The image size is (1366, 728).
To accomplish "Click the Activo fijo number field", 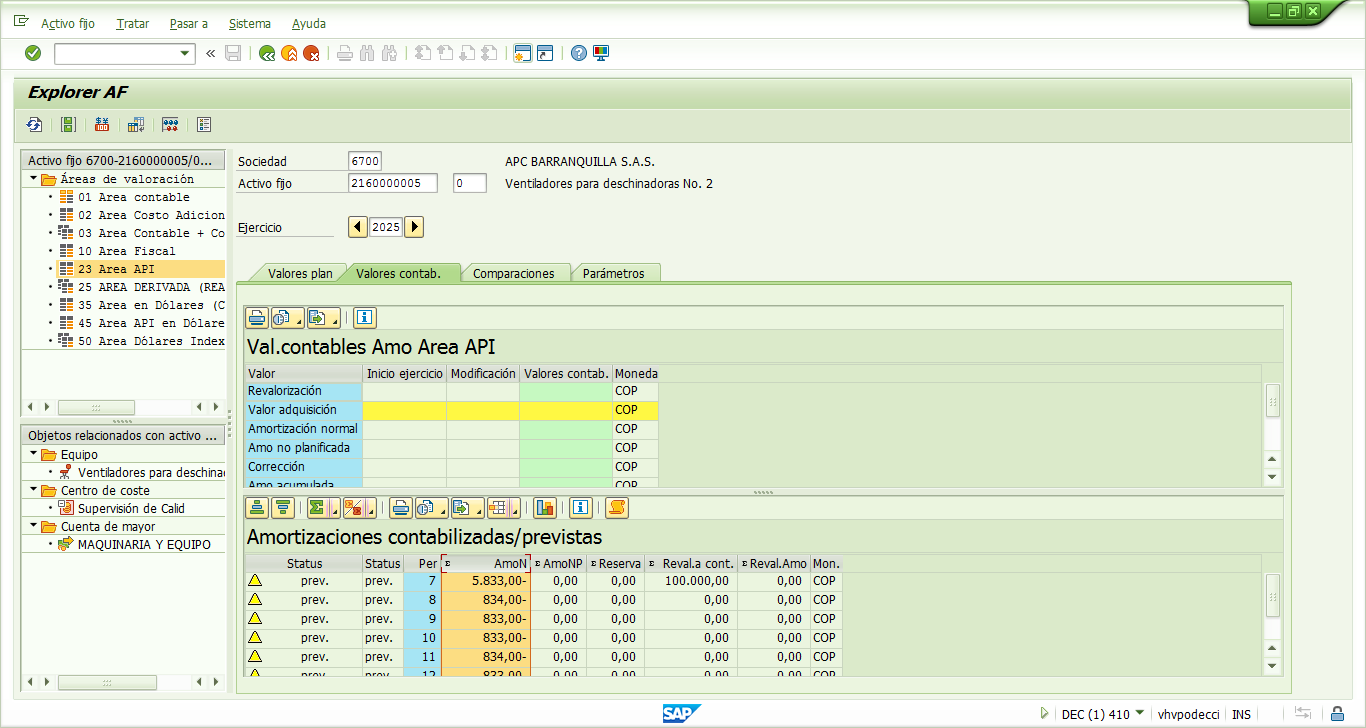I will point(393,183).
